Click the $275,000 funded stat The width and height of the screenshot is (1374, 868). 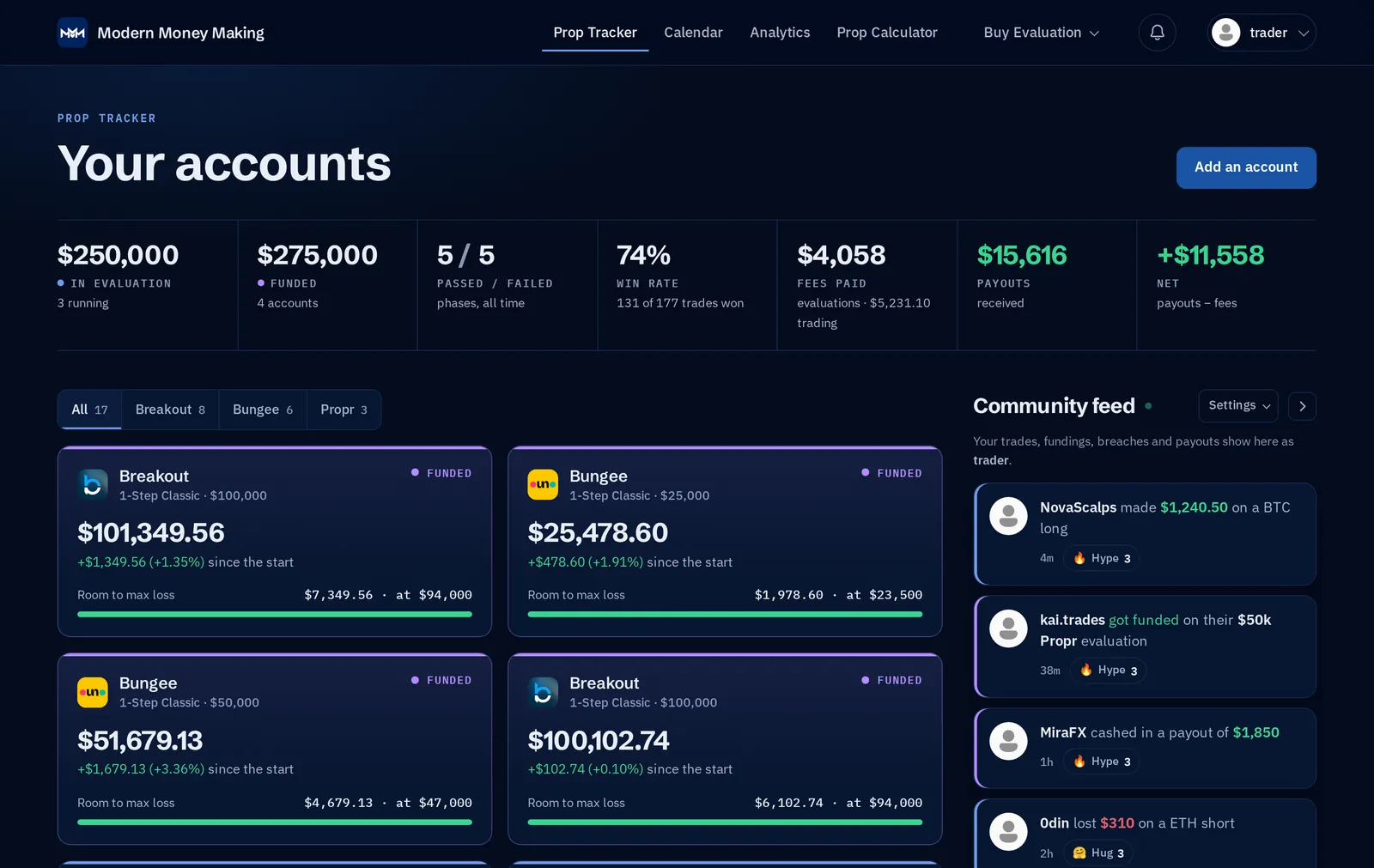(x=327, y=285)
